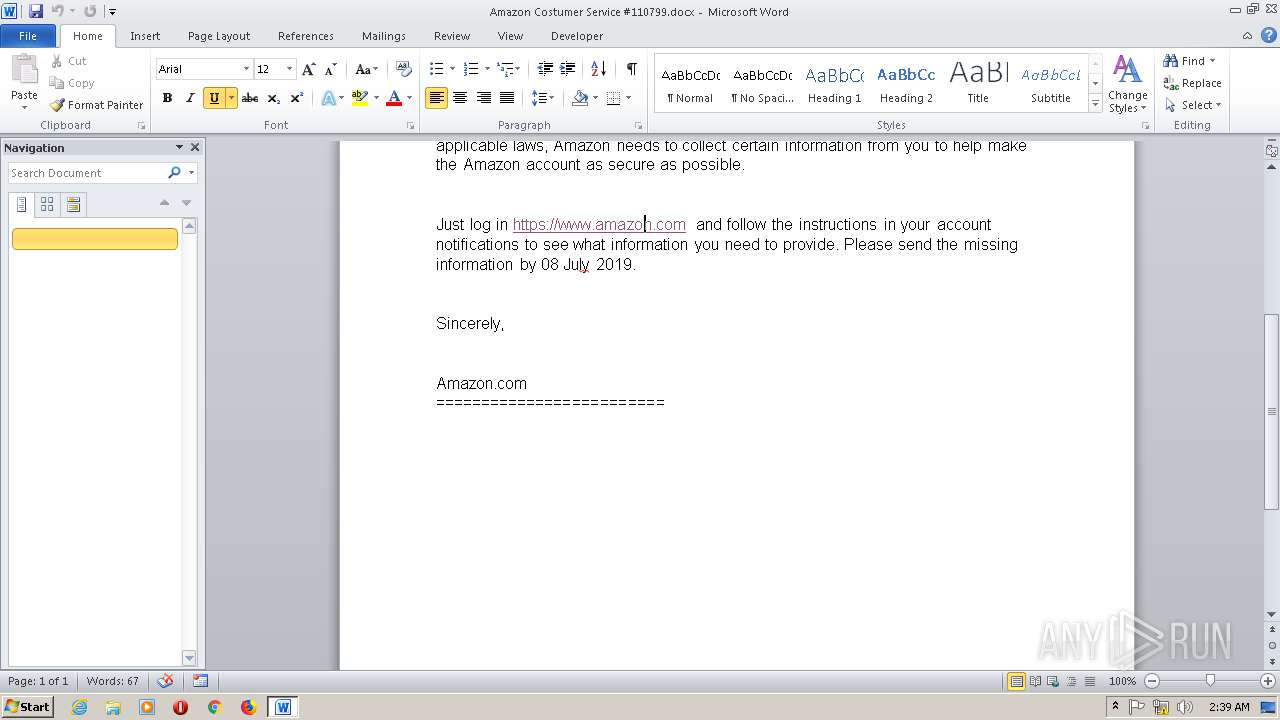Click the Sort icon

[x=598, y=69]
